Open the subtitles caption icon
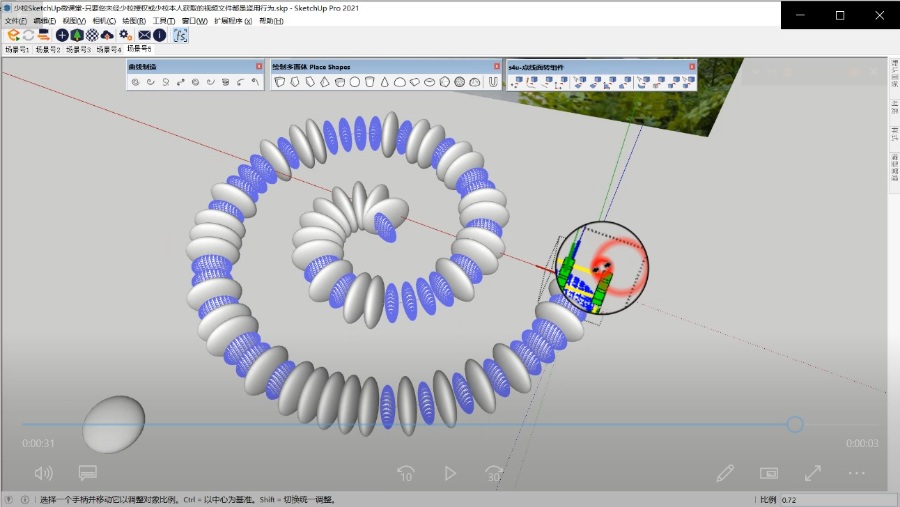Image resolution: width=900 pixels, height=507 pixels. 87,473
